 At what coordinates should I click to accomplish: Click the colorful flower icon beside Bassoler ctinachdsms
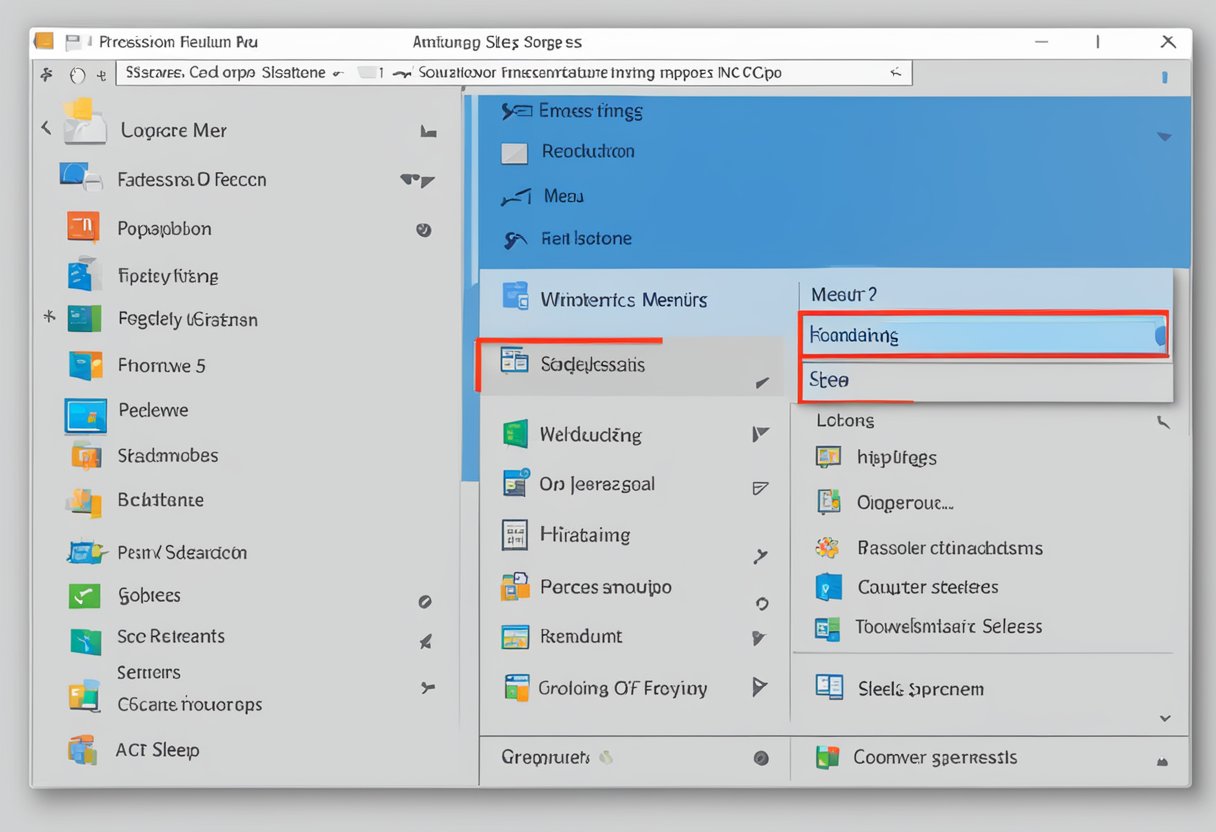[x=827, y=547]
